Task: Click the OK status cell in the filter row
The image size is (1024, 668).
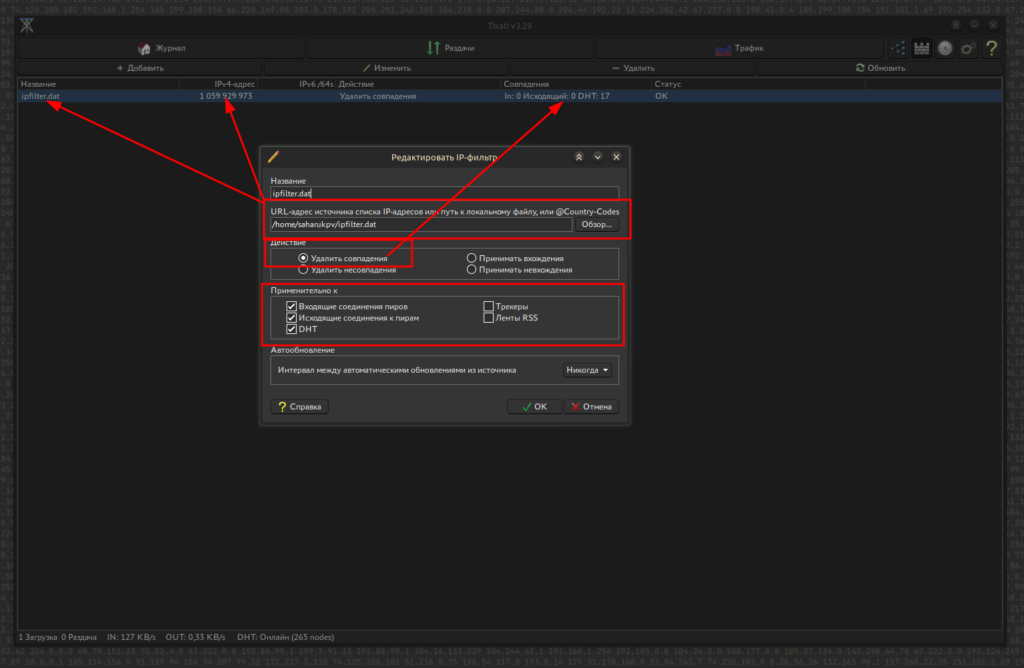Action: 662,96
